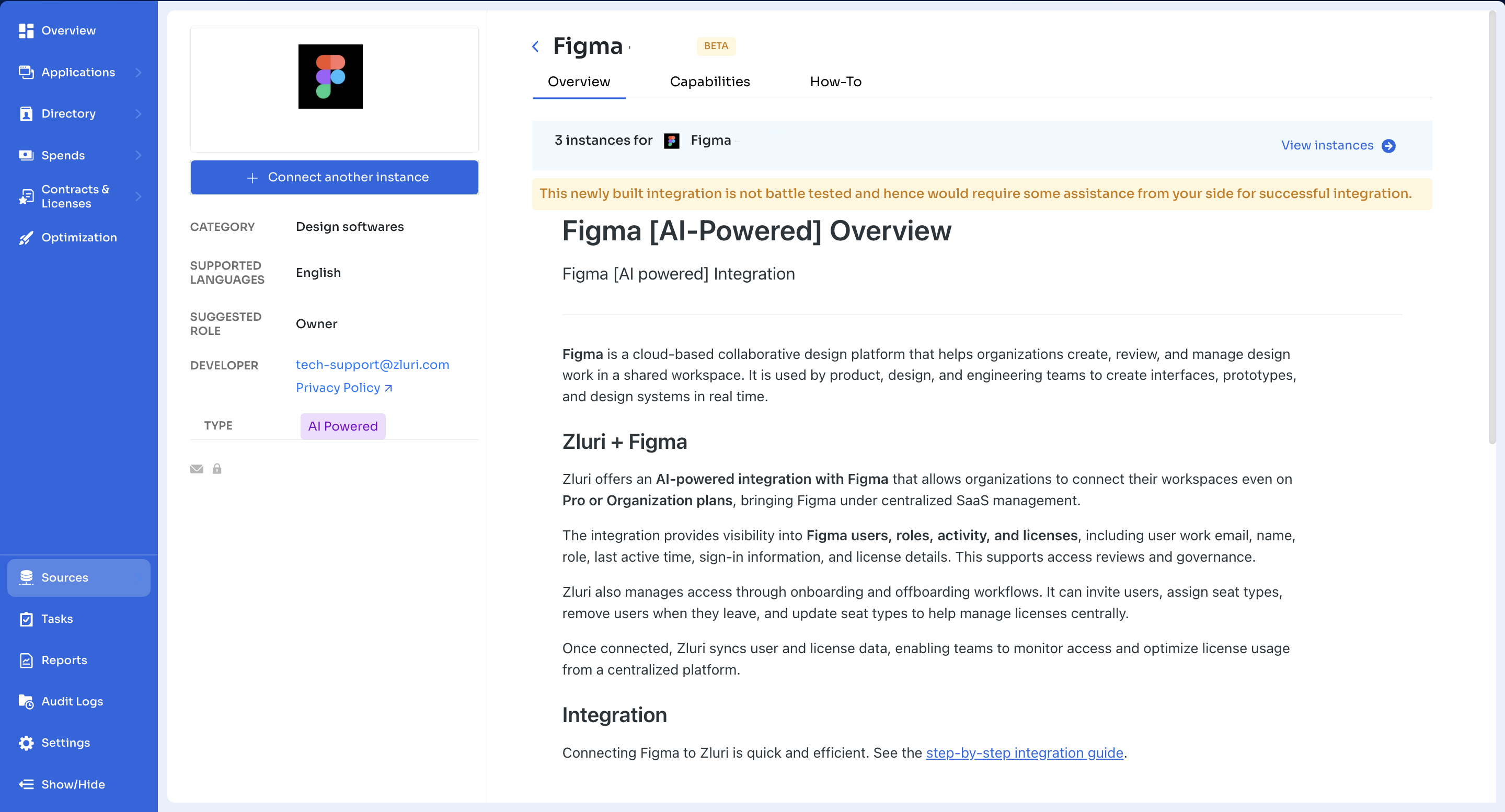The image size is (1505, 812).
Task: Click the AI Powered type badge
Action: tap(342, 426)
